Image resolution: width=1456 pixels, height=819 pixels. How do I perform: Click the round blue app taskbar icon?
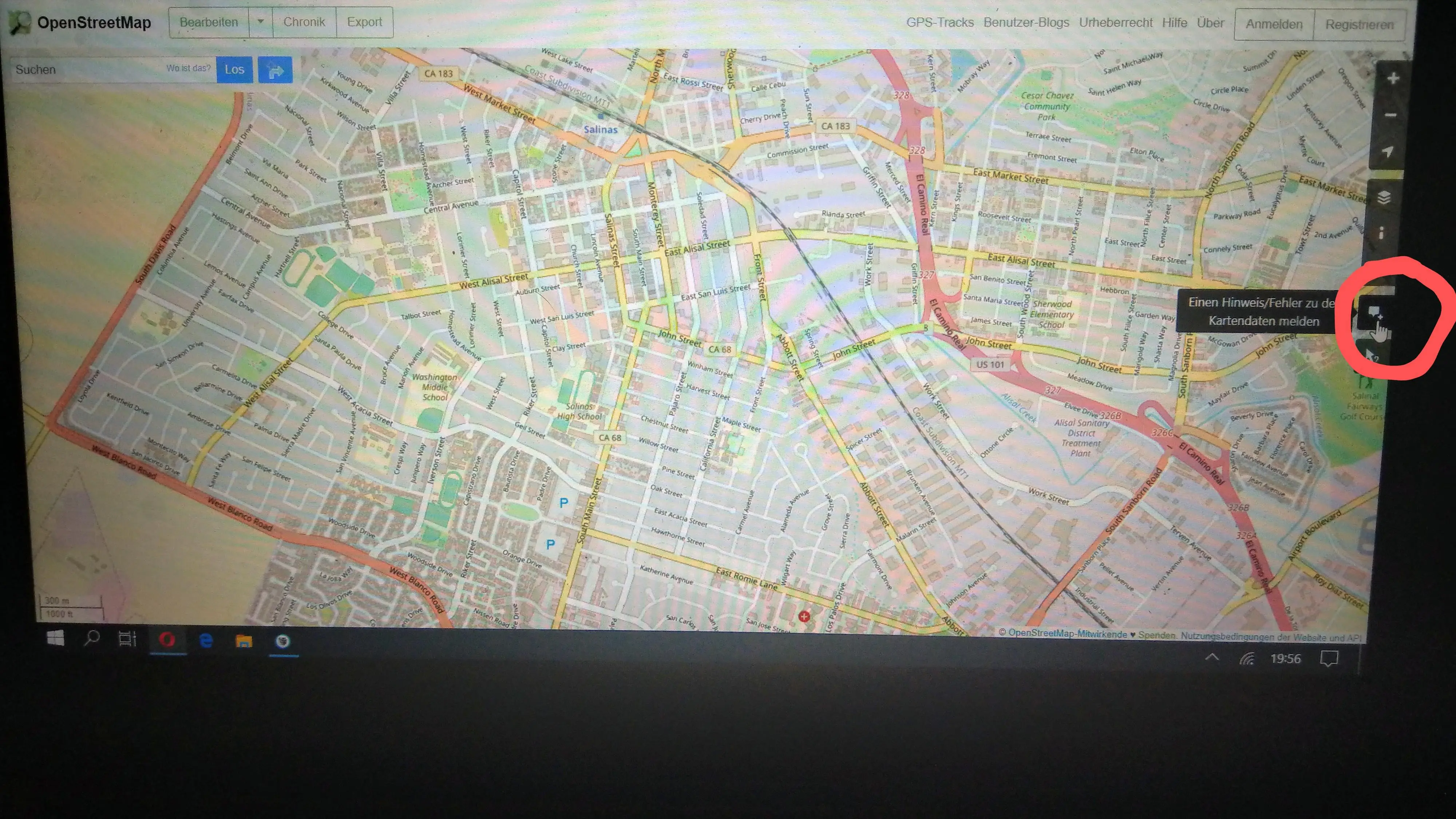pos(283,641)
